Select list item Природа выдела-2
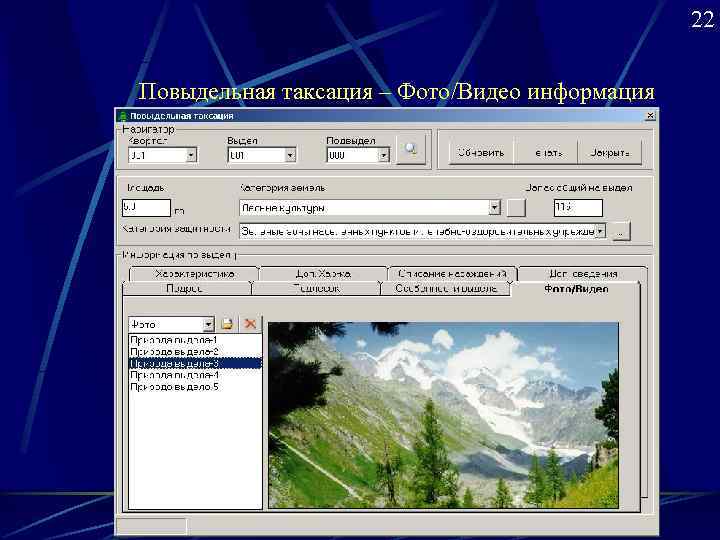 [x=195, y=352]
